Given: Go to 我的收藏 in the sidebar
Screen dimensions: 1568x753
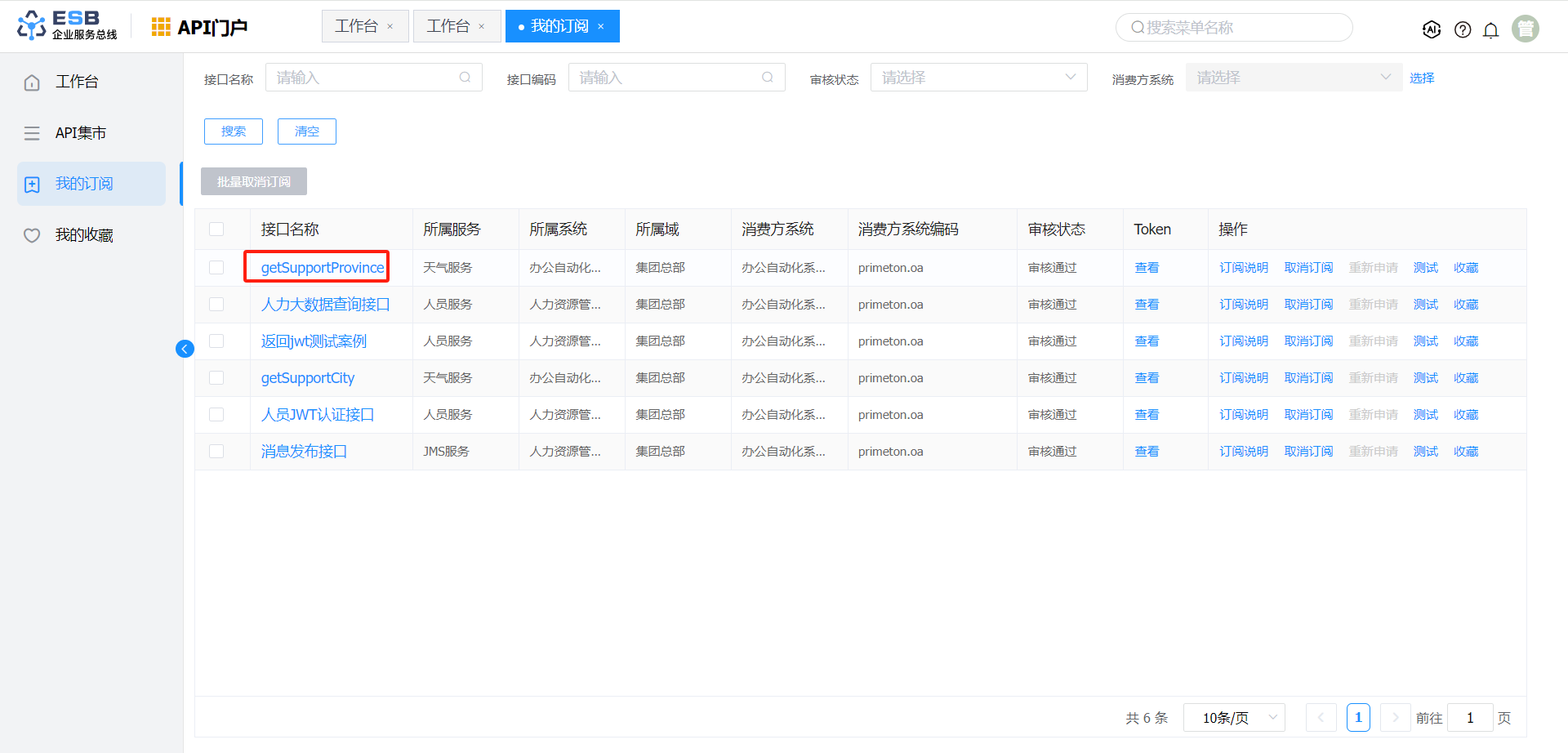Looking at the screenshot, I should pyautogui.click(x=84, y=235).
